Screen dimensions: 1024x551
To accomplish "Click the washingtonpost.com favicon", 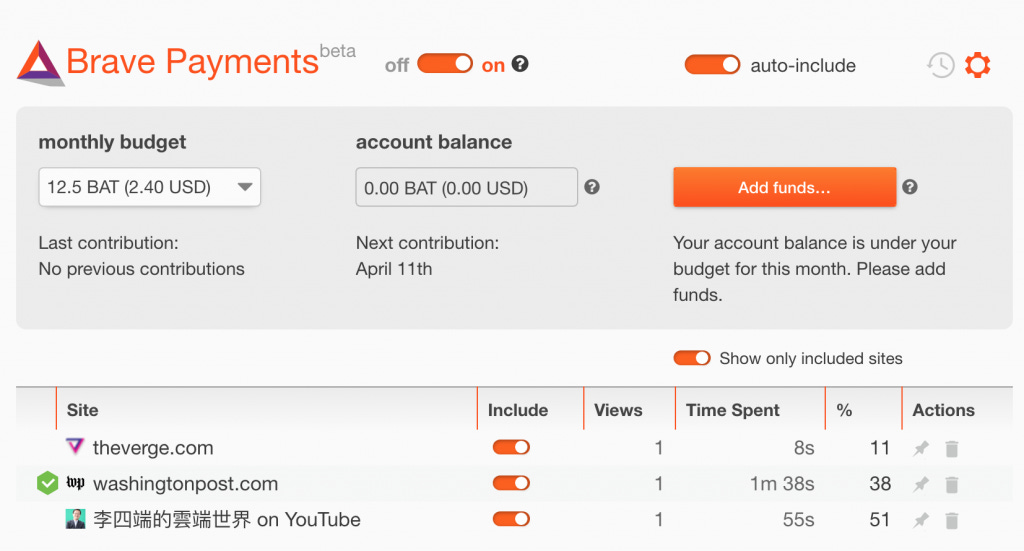I will 75,483.
